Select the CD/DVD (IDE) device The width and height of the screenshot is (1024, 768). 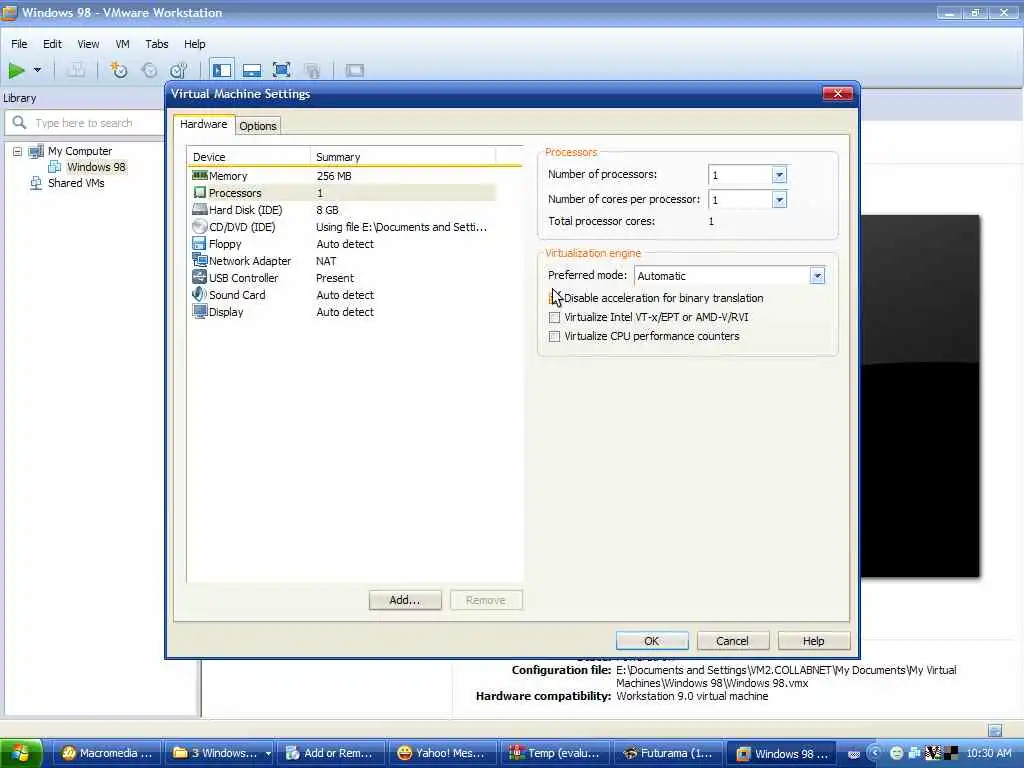[344, 227]
